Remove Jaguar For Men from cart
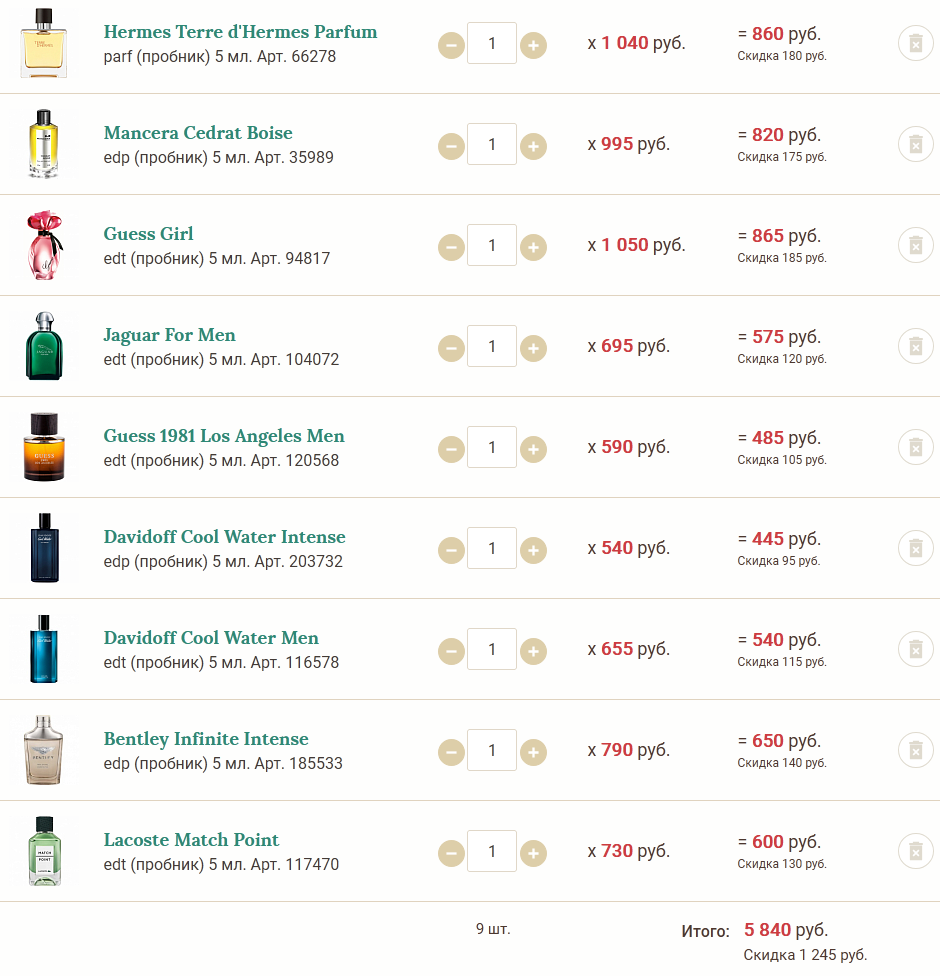Viewport: 940px width, 976px height. (x=914, y=347)
